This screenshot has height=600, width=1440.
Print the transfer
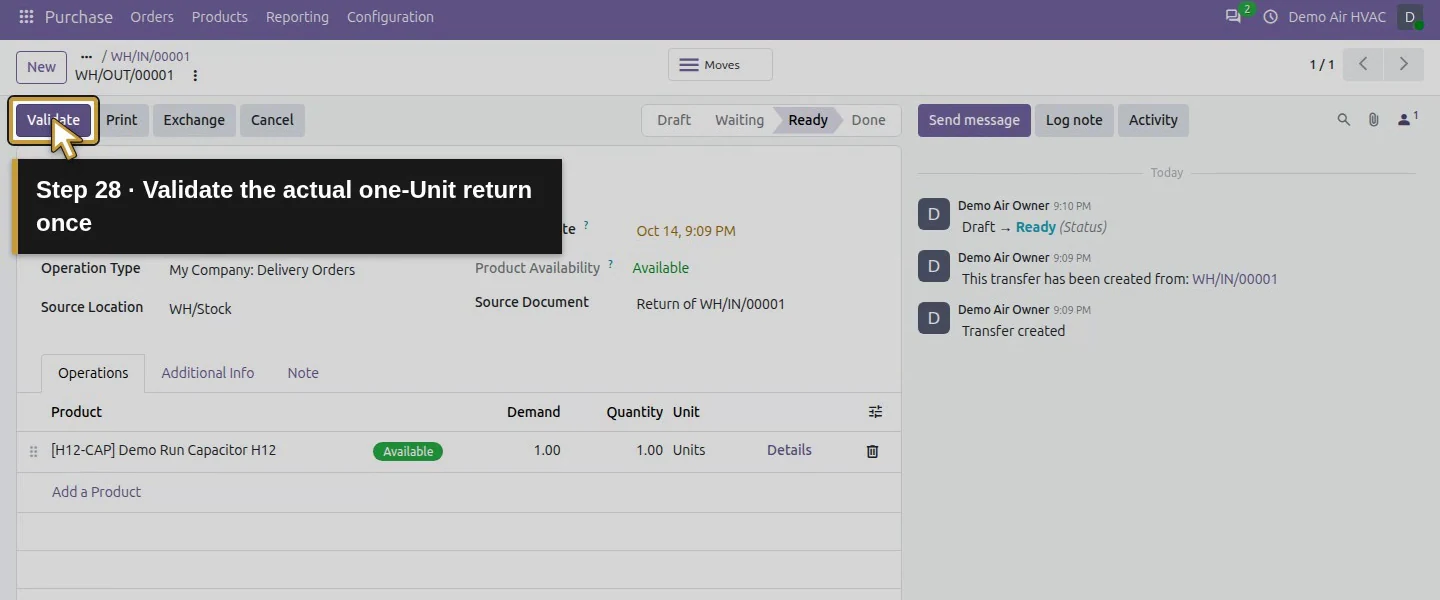122,120
